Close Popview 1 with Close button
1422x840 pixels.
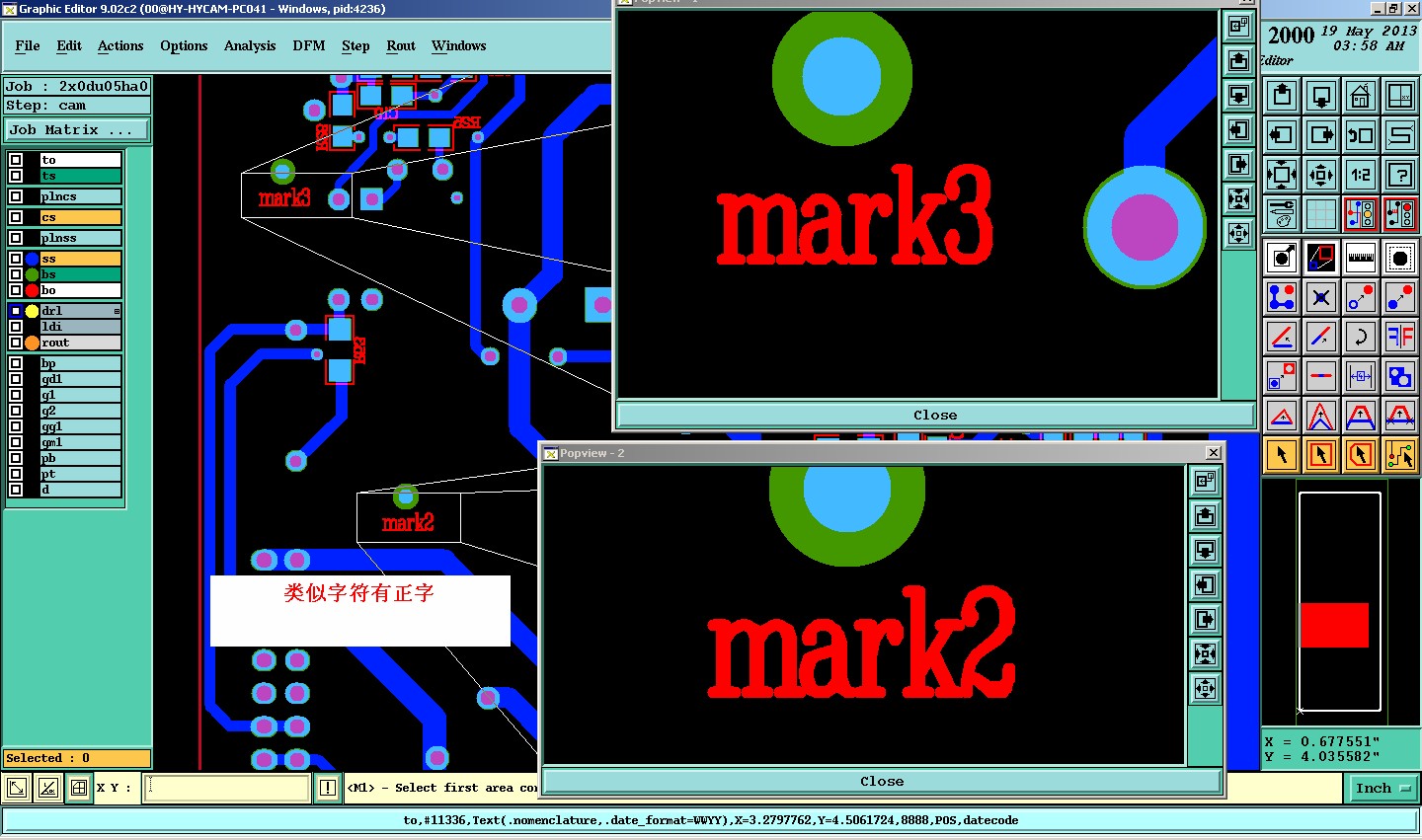tap(935, 415)
